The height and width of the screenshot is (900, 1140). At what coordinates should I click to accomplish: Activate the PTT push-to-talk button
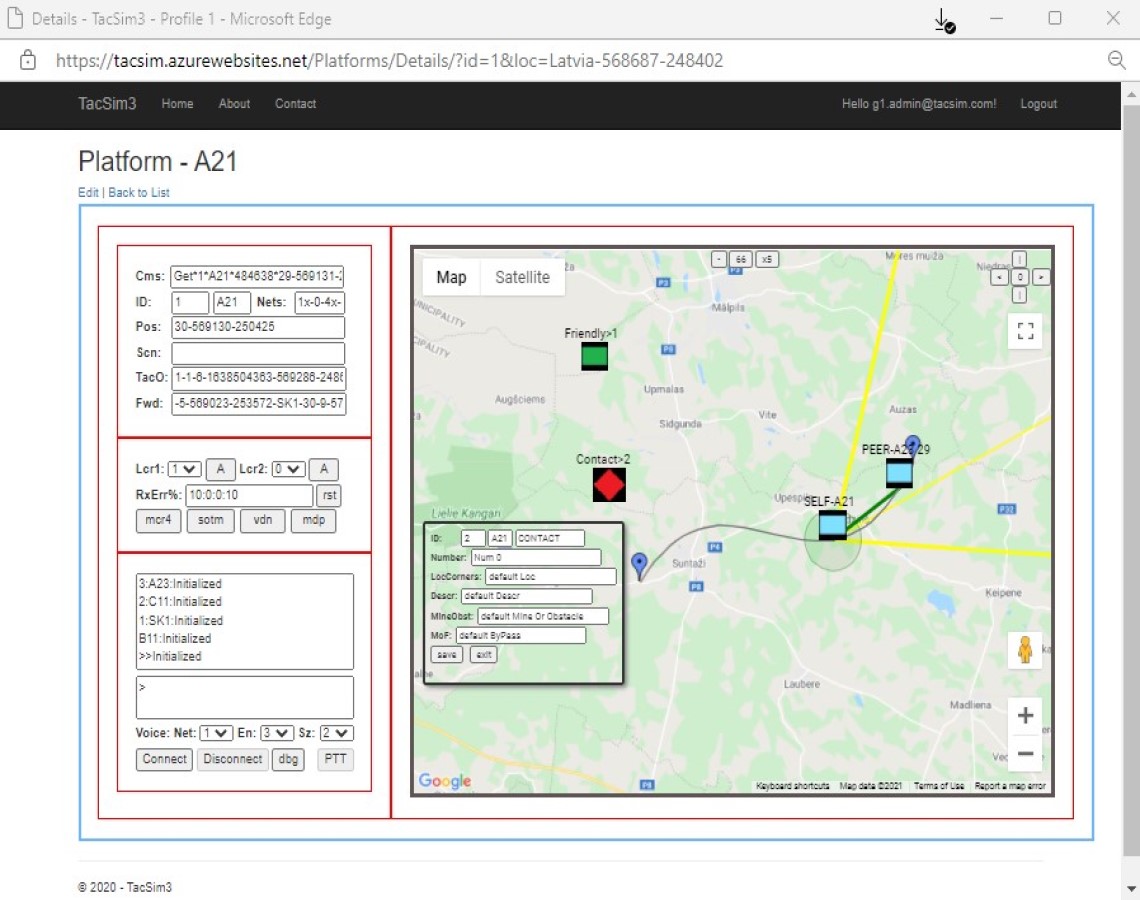[x=335, y=759]
